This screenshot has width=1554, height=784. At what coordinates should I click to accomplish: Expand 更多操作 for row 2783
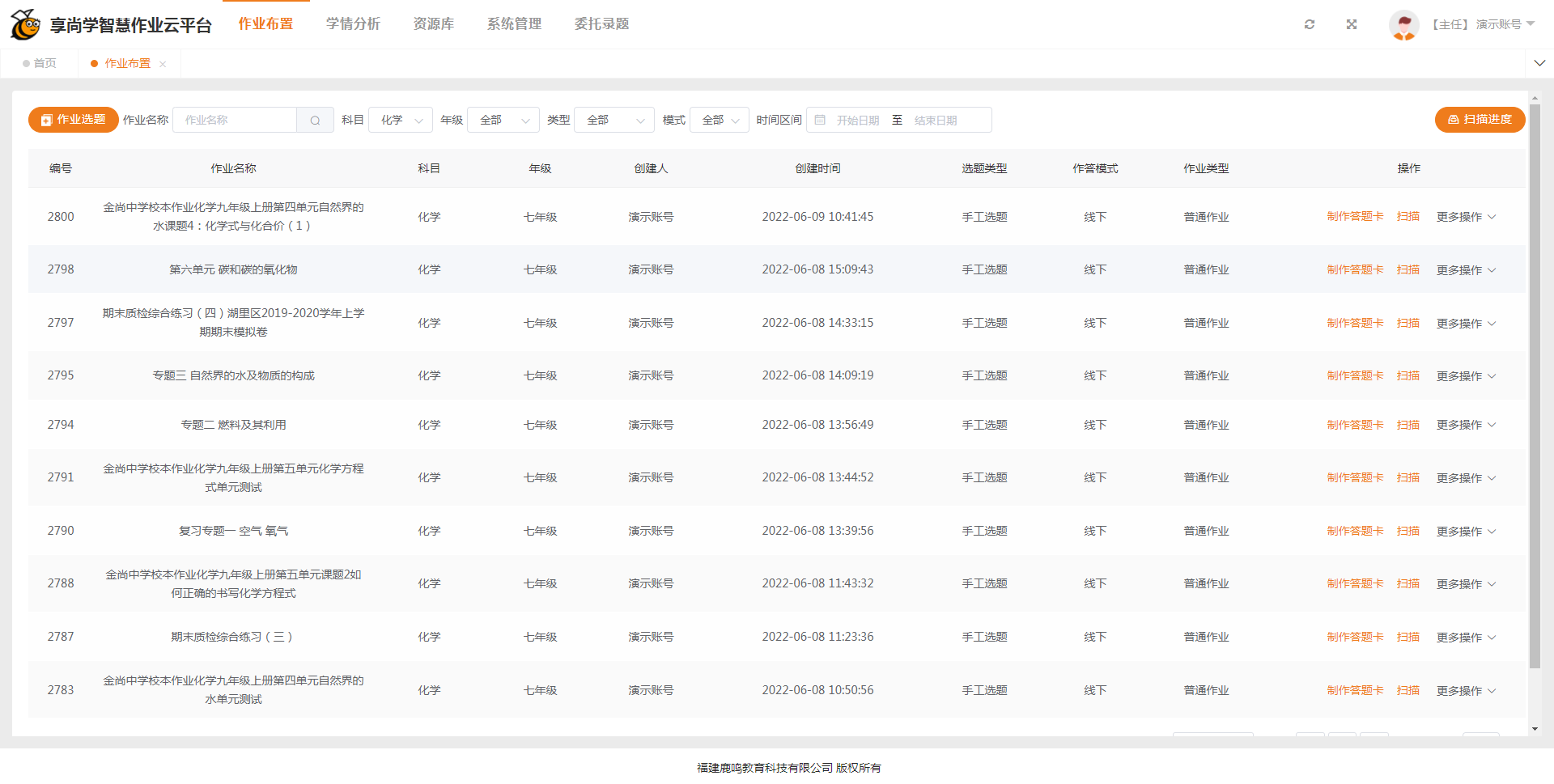(1466, 691)
